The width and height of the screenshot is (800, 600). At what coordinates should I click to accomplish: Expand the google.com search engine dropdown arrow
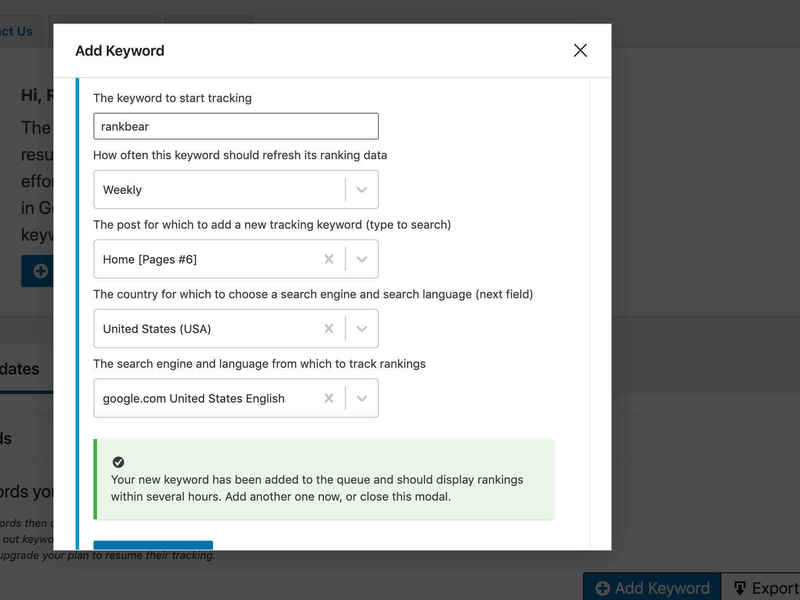362,398
